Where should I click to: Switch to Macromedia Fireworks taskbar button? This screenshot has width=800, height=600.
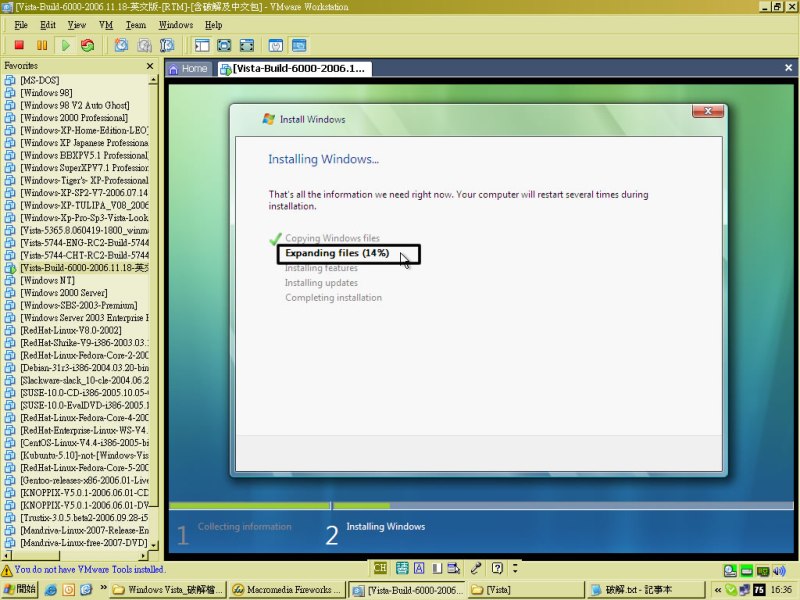pos(287,590)
